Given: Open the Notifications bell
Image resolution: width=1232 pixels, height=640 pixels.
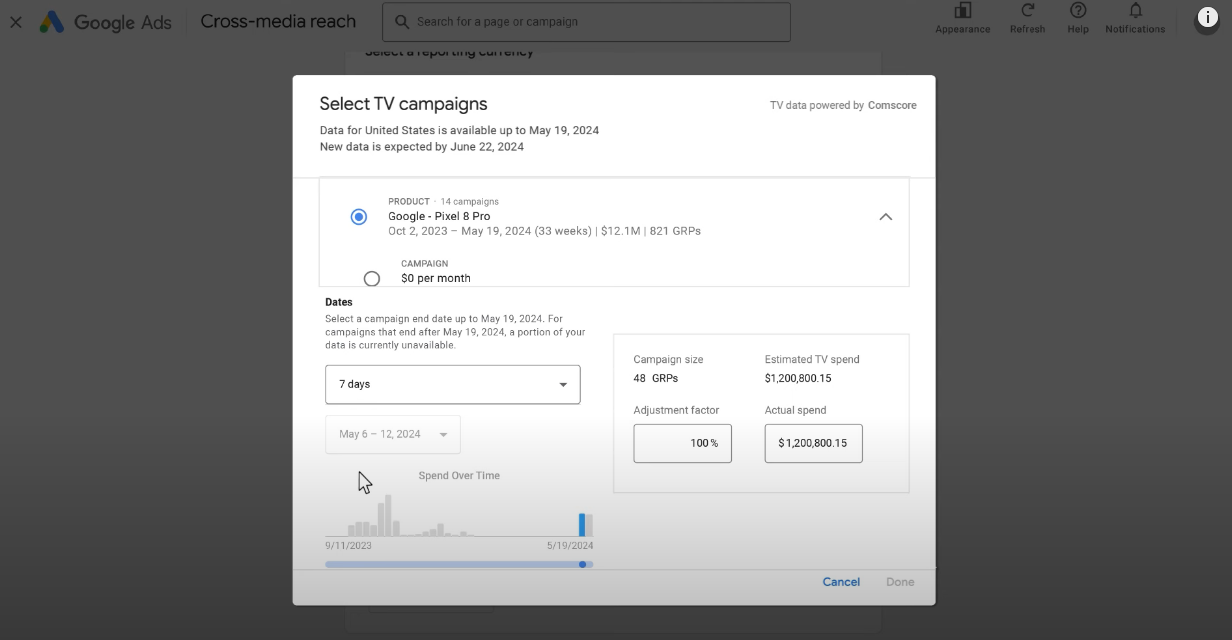Looking at the screenshot, I should pyautogui.click(x=1135, y=11).
